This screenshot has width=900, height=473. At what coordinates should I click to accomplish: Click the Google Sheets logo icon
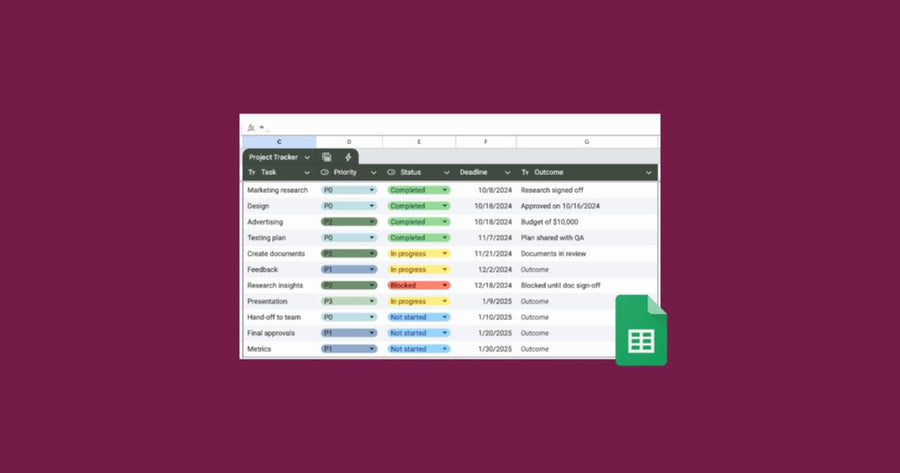(641, 330)
